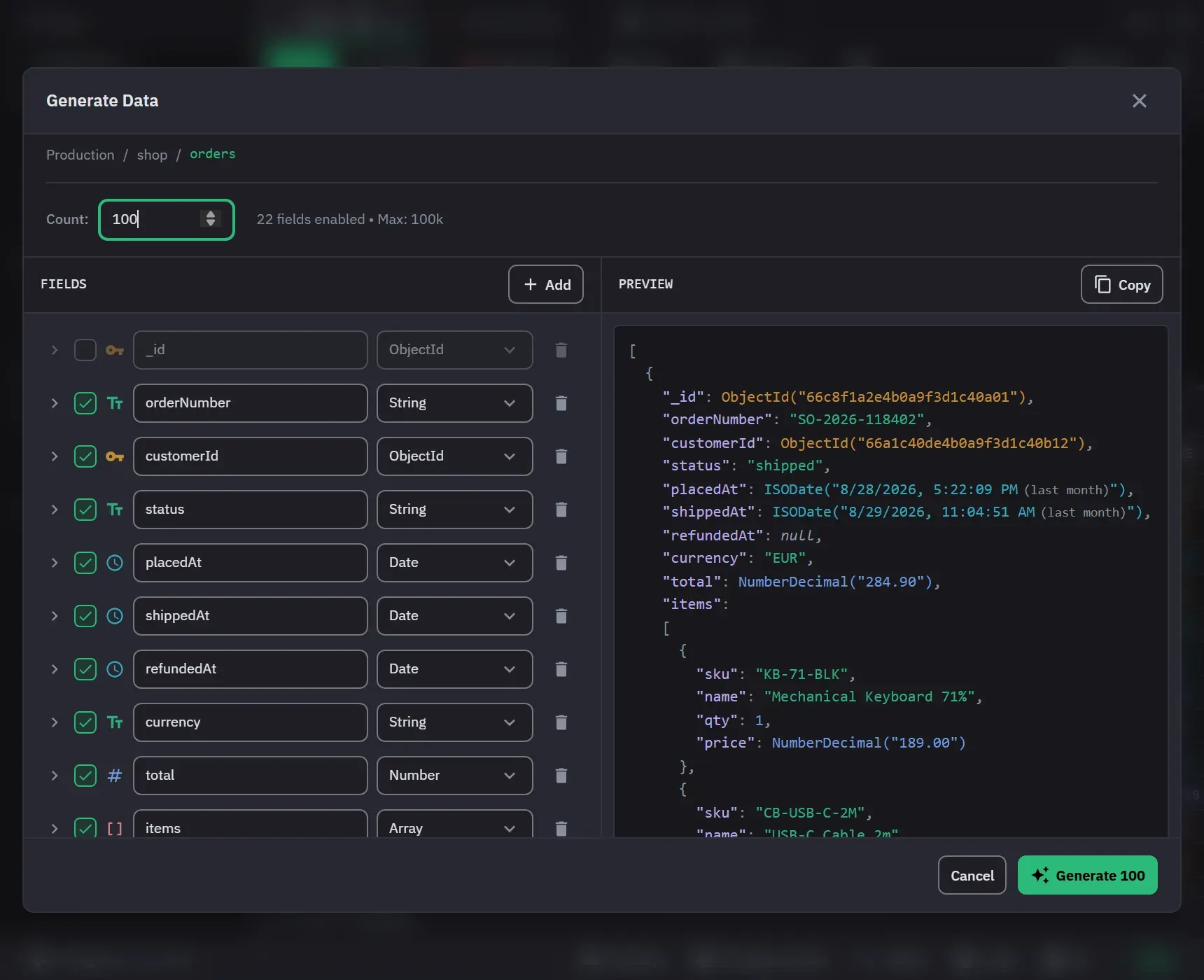
Task: Uncheck the currency field checkbox
Action: [x=85, y=722]
